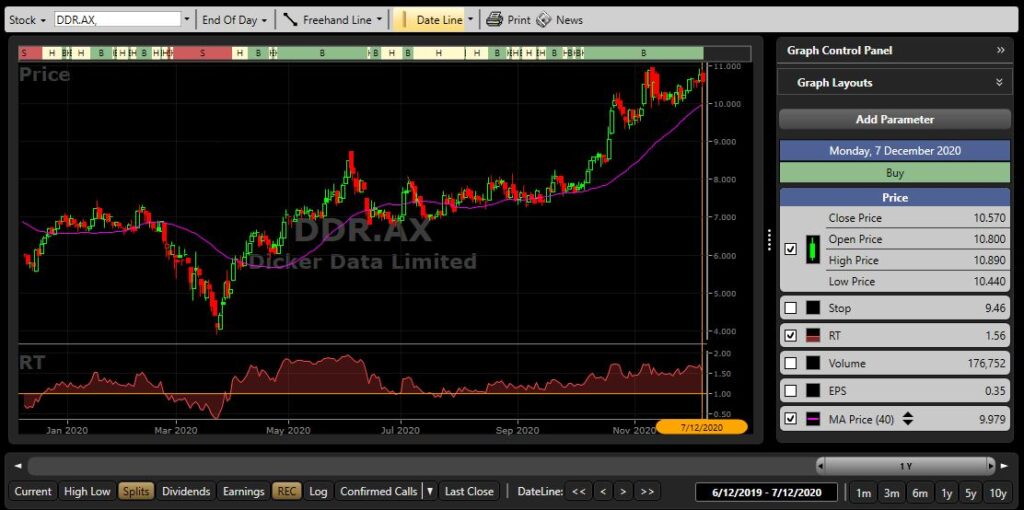
Task: Uncheck the RT parameter checkbox
Action: tap(791, 336)
